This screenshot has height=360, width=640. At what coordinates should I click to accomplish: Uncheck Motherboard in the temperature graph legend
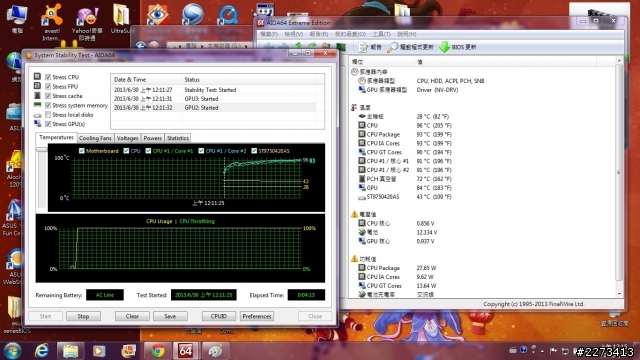[x=82, y=151]
